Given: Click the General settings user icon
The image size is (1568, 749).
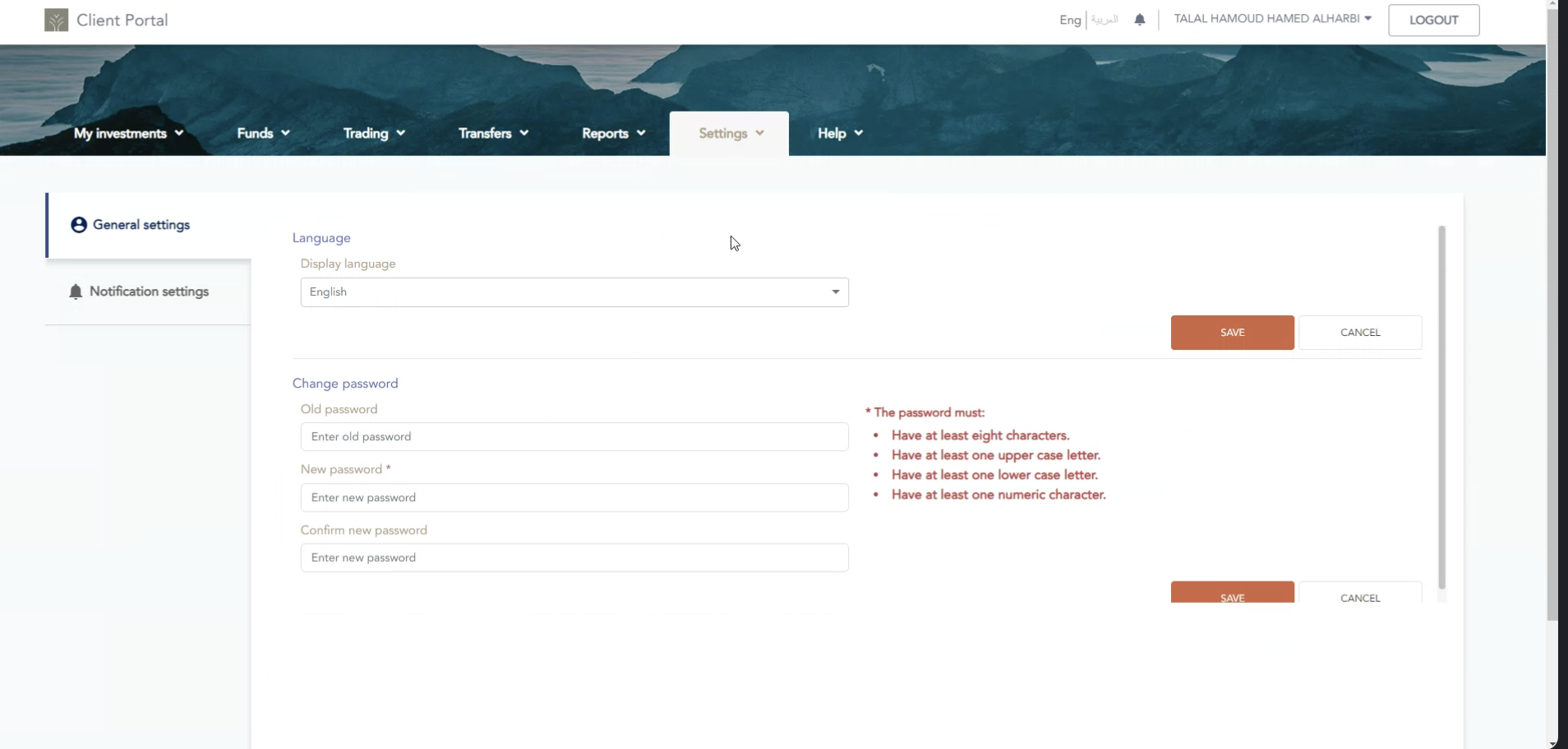Looking at the screenshot, I should point(79,225).
